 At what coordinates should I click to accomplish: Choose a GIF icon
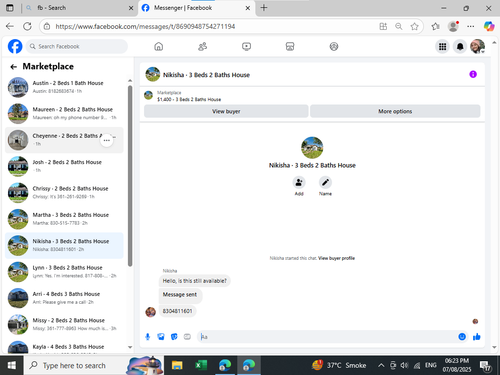tap(187, 337)
